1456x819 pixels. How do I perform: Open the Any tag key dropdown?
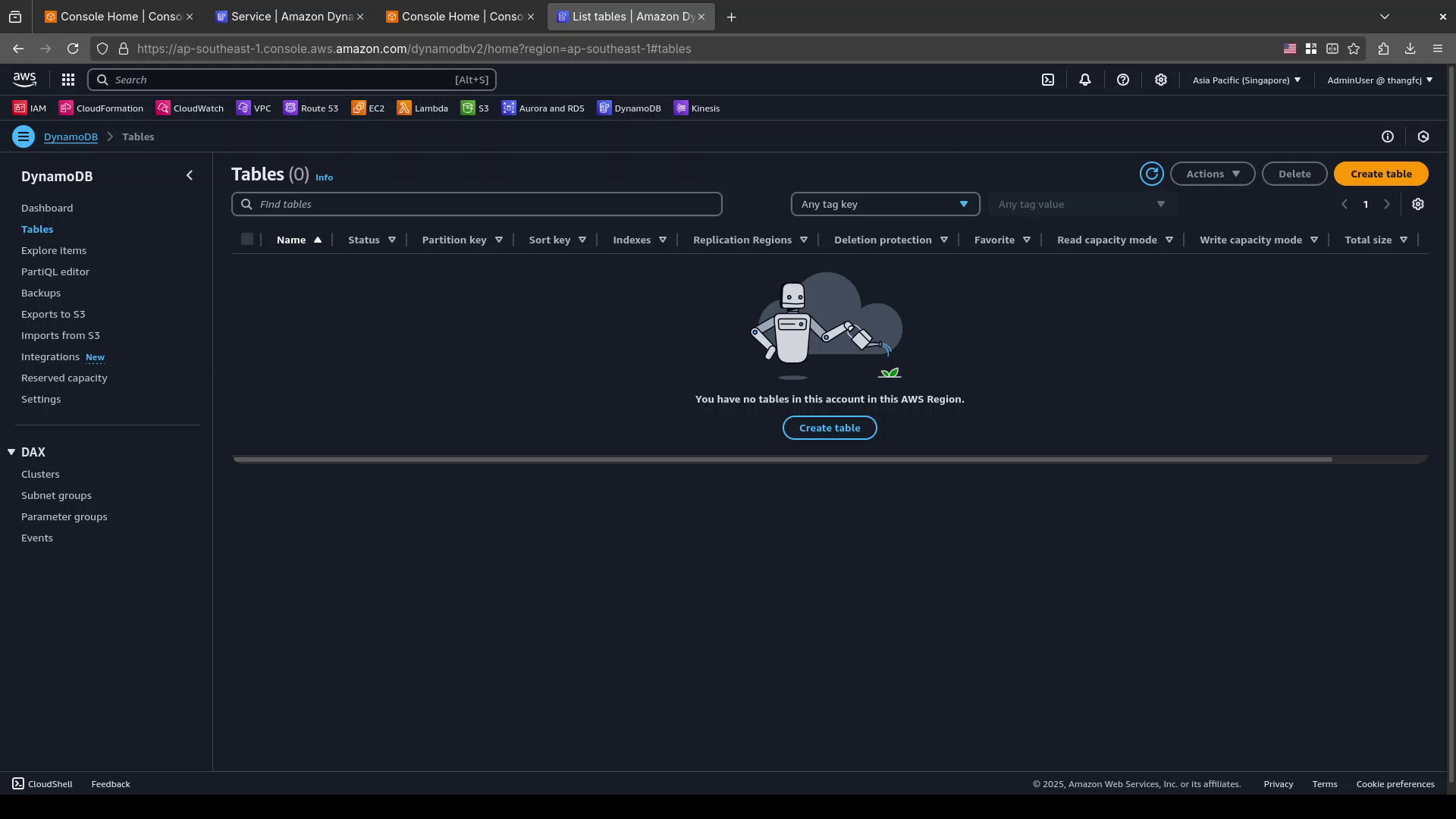click(x=885, y=204)
